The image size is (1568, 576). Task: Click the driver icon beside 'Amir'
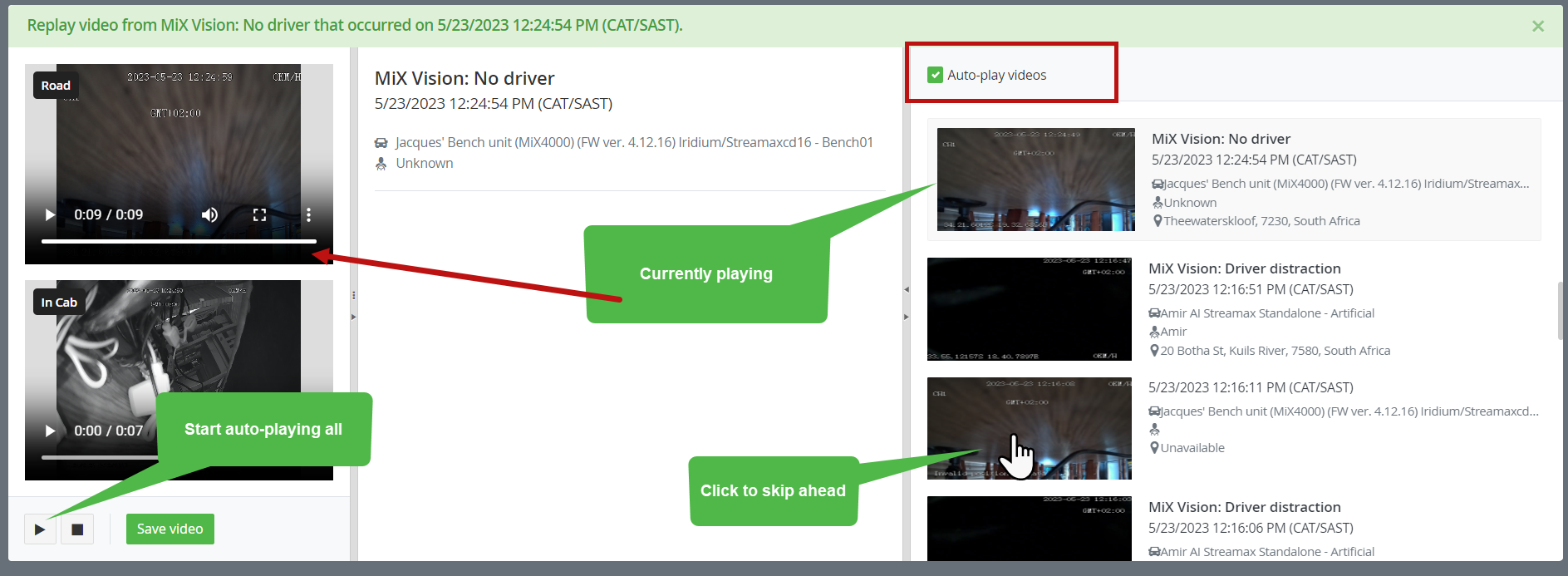(x=1154, y=332)
